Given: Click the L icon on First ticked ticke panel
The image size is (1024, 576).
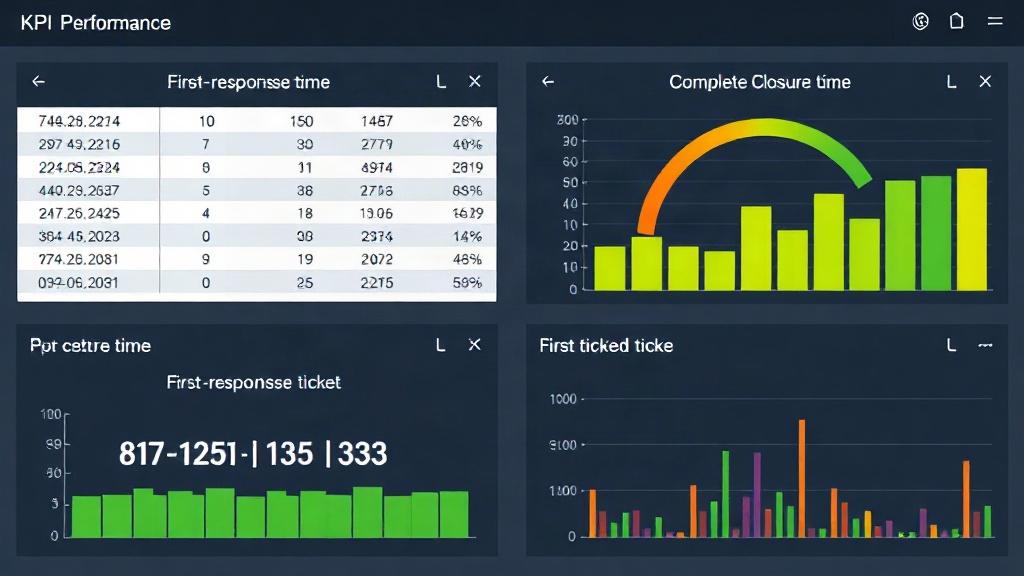Looking at the screenshot, I should (952, 345).
